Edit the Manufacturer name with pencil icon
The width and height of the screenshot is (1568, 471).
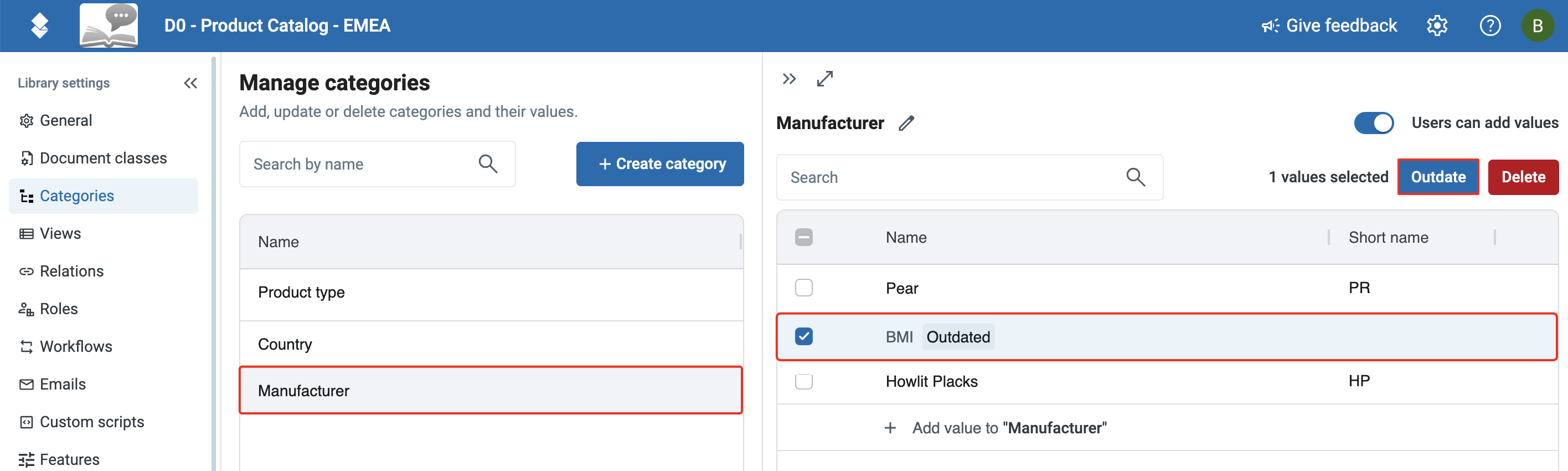pos(906,123)
